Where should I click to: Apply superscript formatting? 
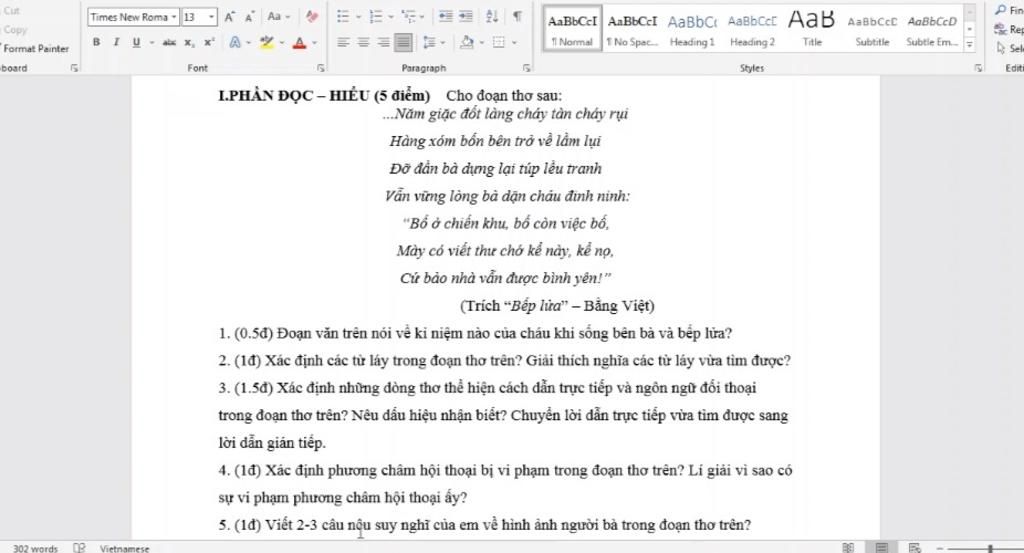[x=209, y=42]
